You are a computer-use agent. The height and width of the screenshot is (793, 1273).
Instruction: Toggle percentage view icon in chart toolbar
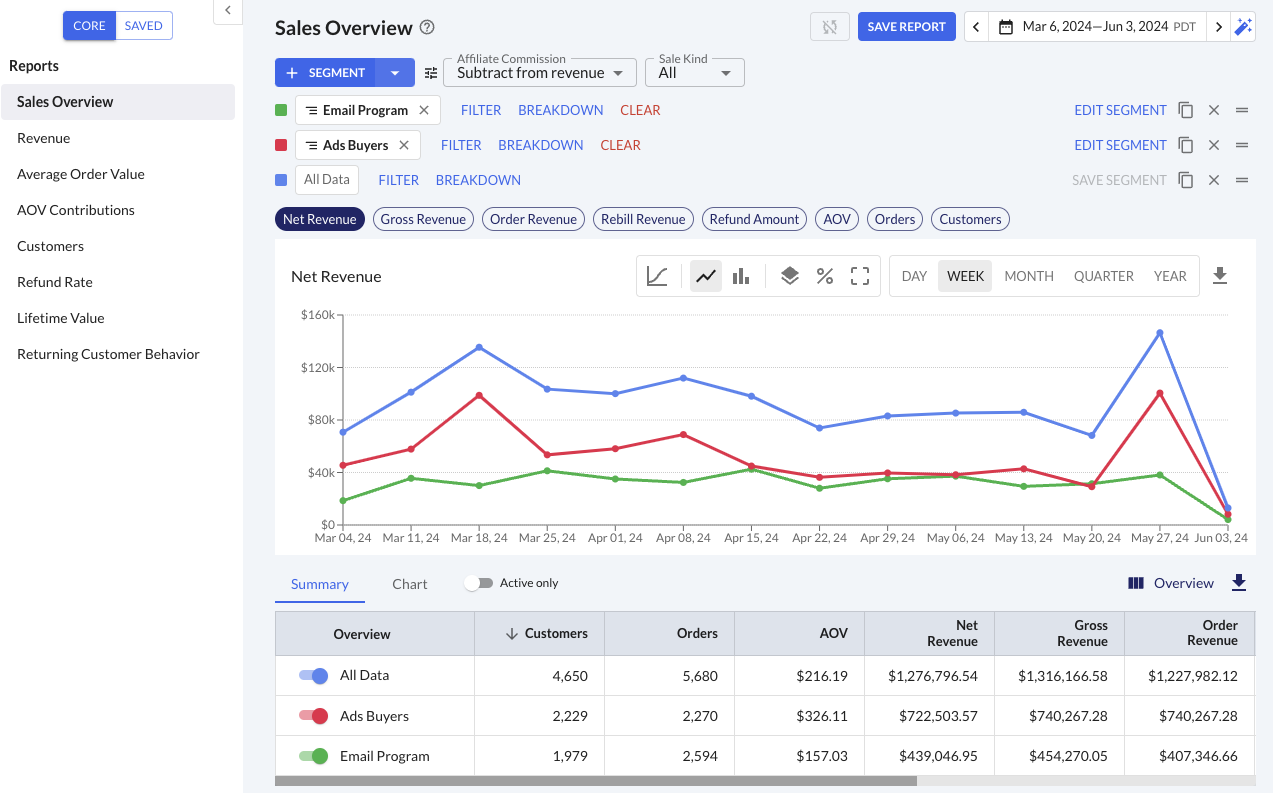pos(825,276)
